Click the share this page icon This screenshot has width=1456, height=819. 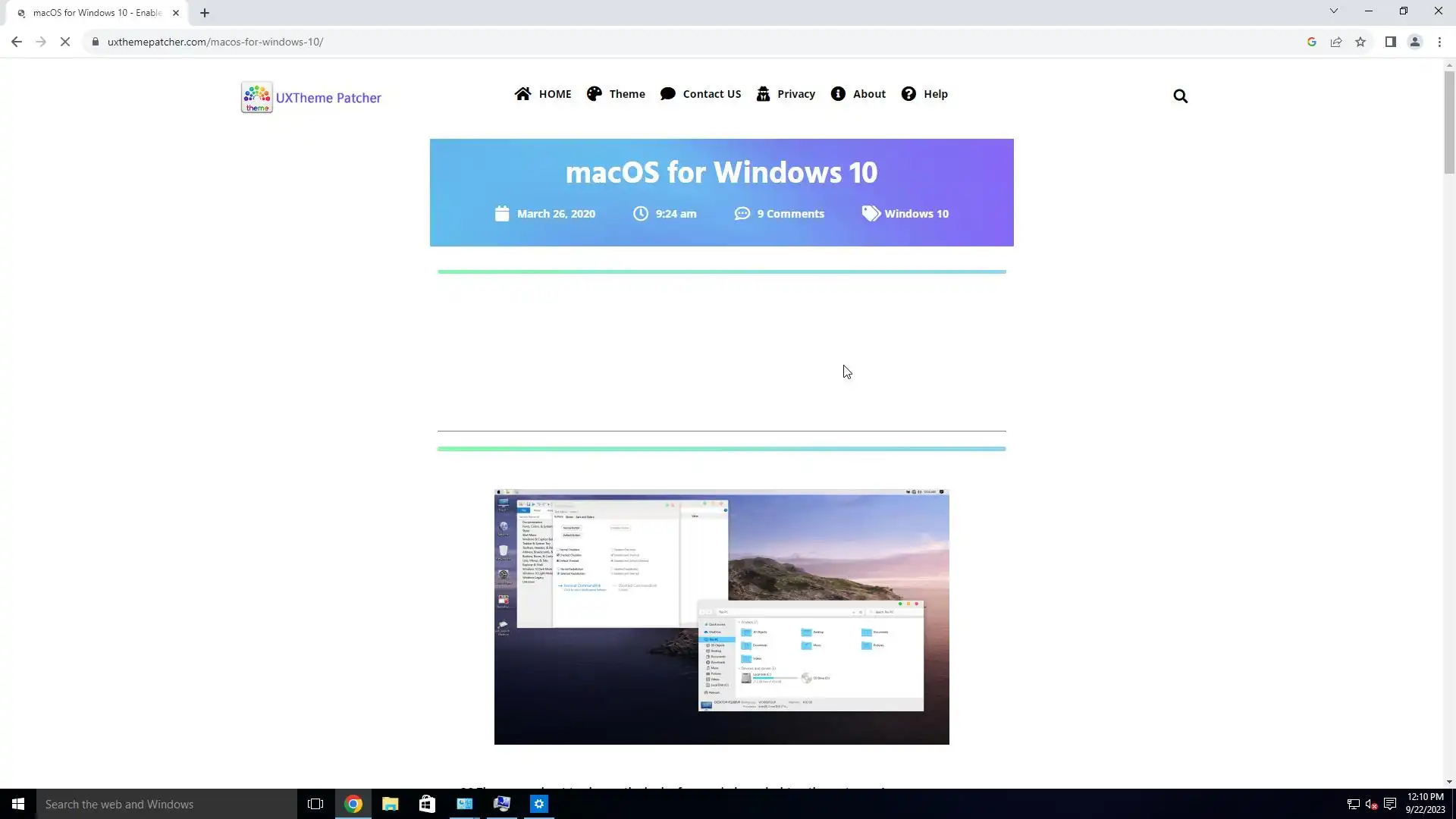[1336, 42]
